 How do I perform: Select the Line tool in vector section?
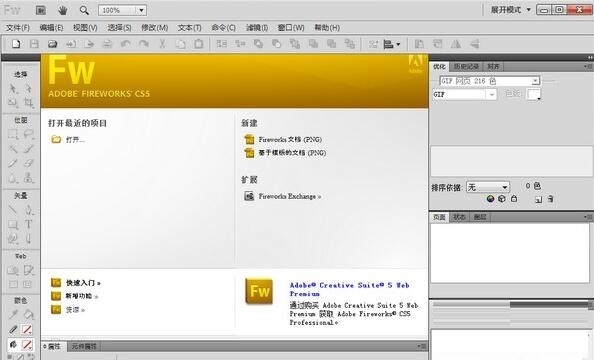[x=13, y=210]
